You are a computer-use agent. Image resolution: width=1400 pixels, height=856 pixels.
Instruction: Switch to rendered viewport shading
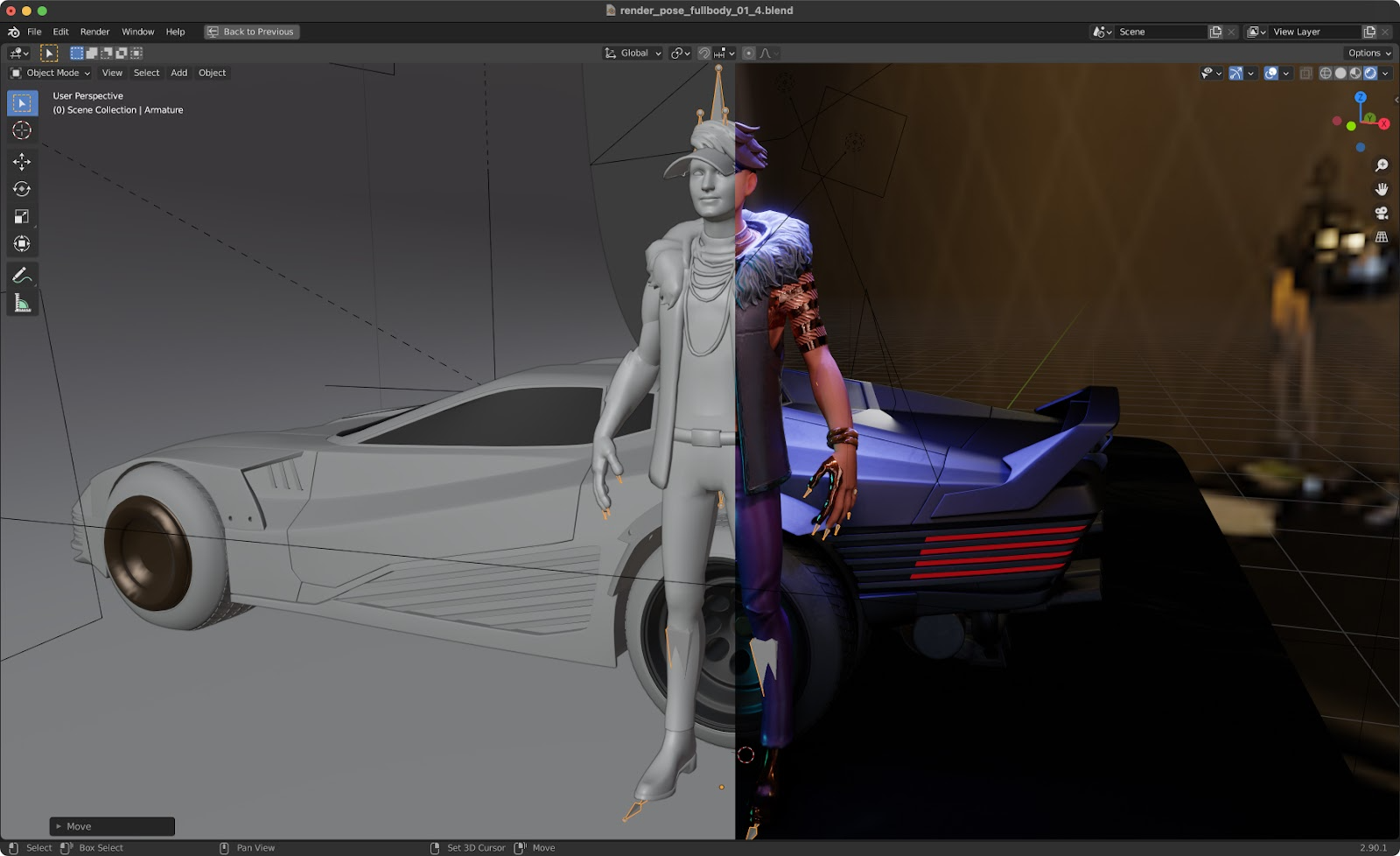[1370, 74]
